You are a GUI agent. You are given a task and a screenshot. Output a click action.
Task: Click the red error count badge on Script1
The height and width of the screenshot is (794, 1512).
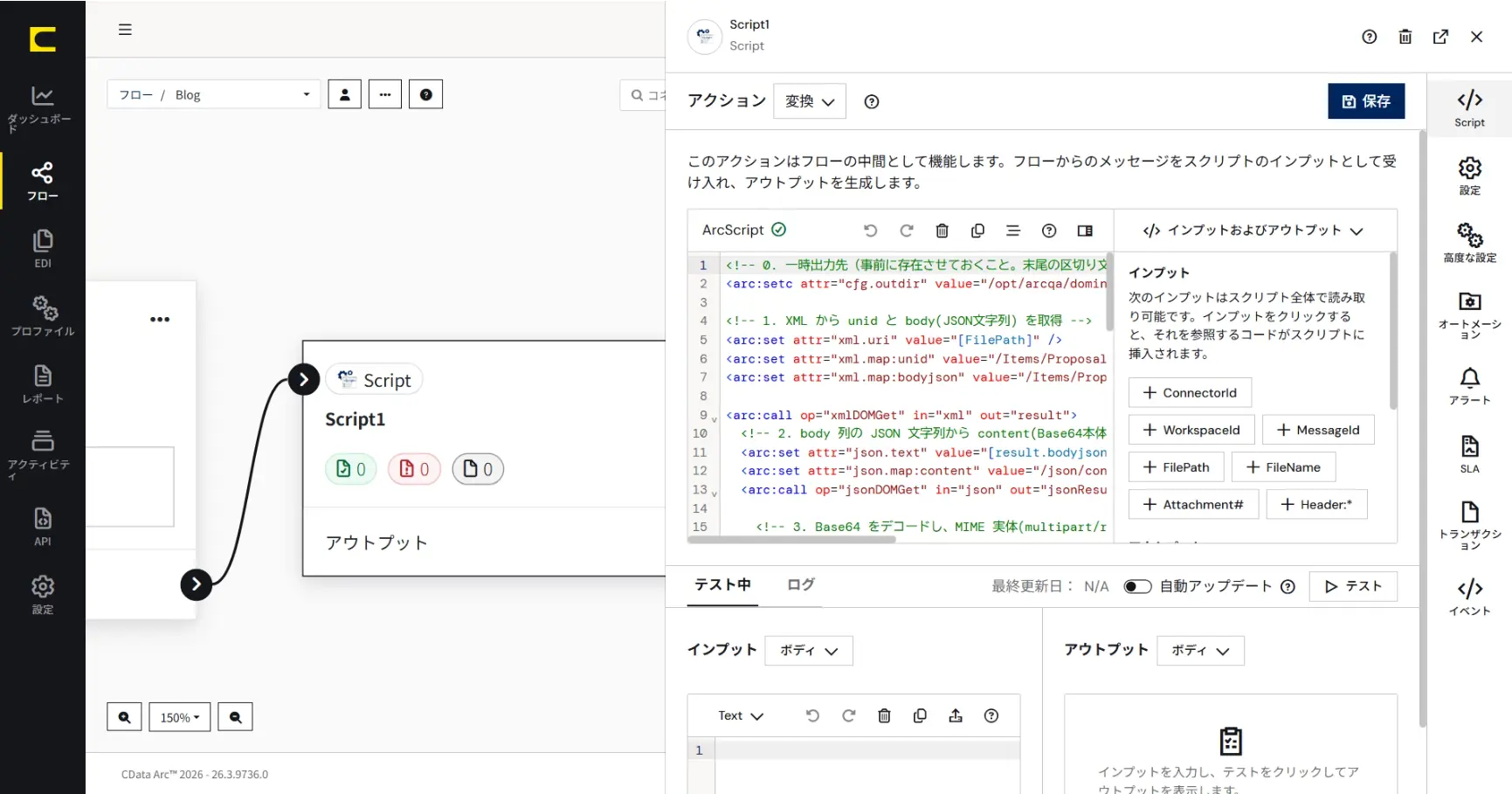[x=414, y=469]
